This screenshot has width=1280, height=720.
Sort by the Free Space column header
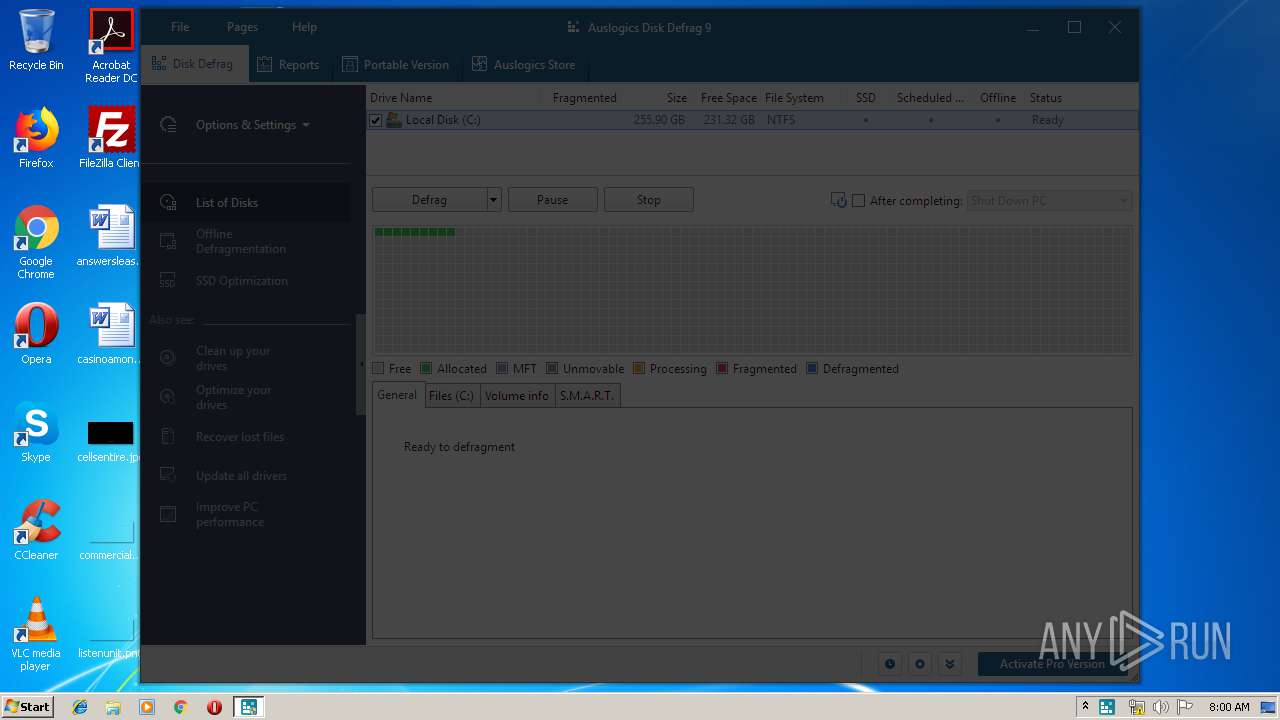tap(728, 98)
